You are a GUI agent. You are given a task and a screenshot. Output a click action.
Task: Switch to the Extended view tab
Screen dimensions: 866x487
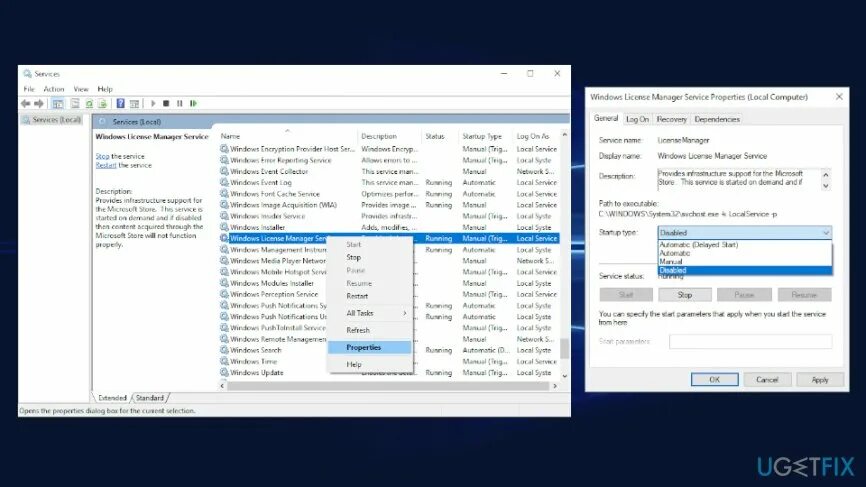pos(112,398)
